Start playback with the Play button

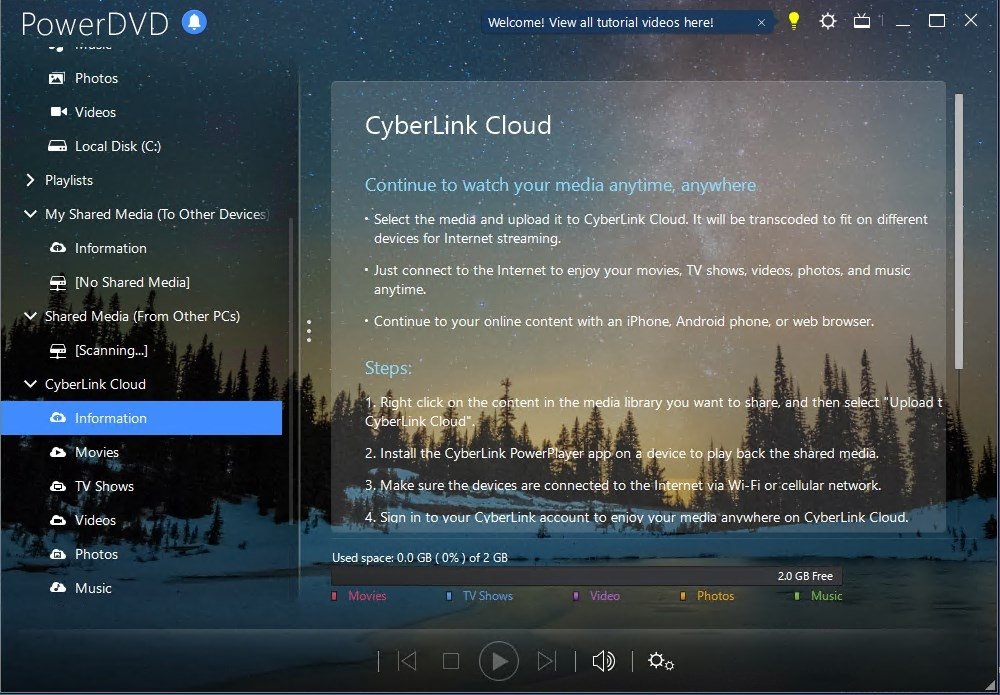[499, 661]
